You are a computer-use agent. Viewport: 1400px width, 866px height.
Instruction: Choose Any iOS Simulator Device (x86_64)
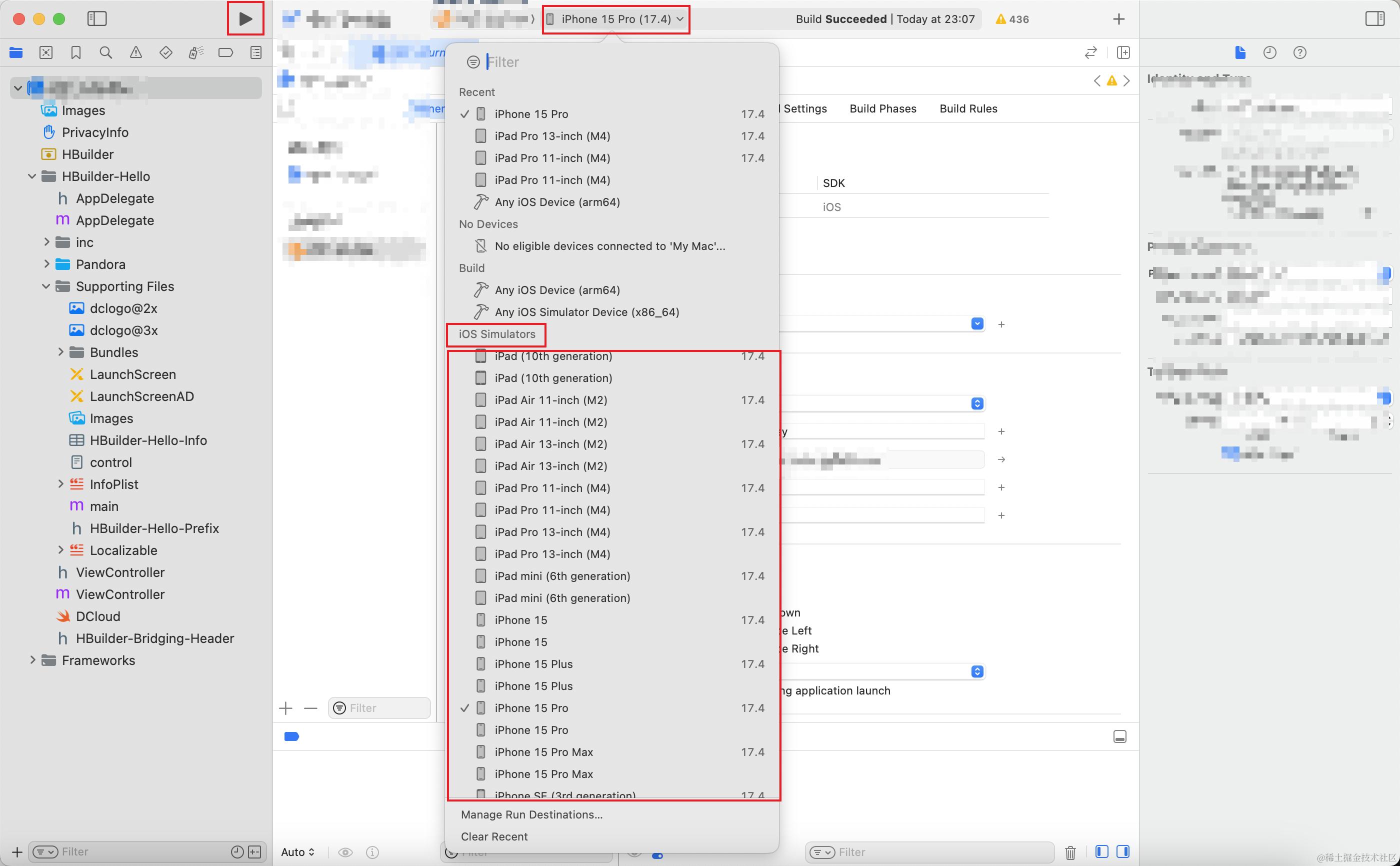coord(586,312)
